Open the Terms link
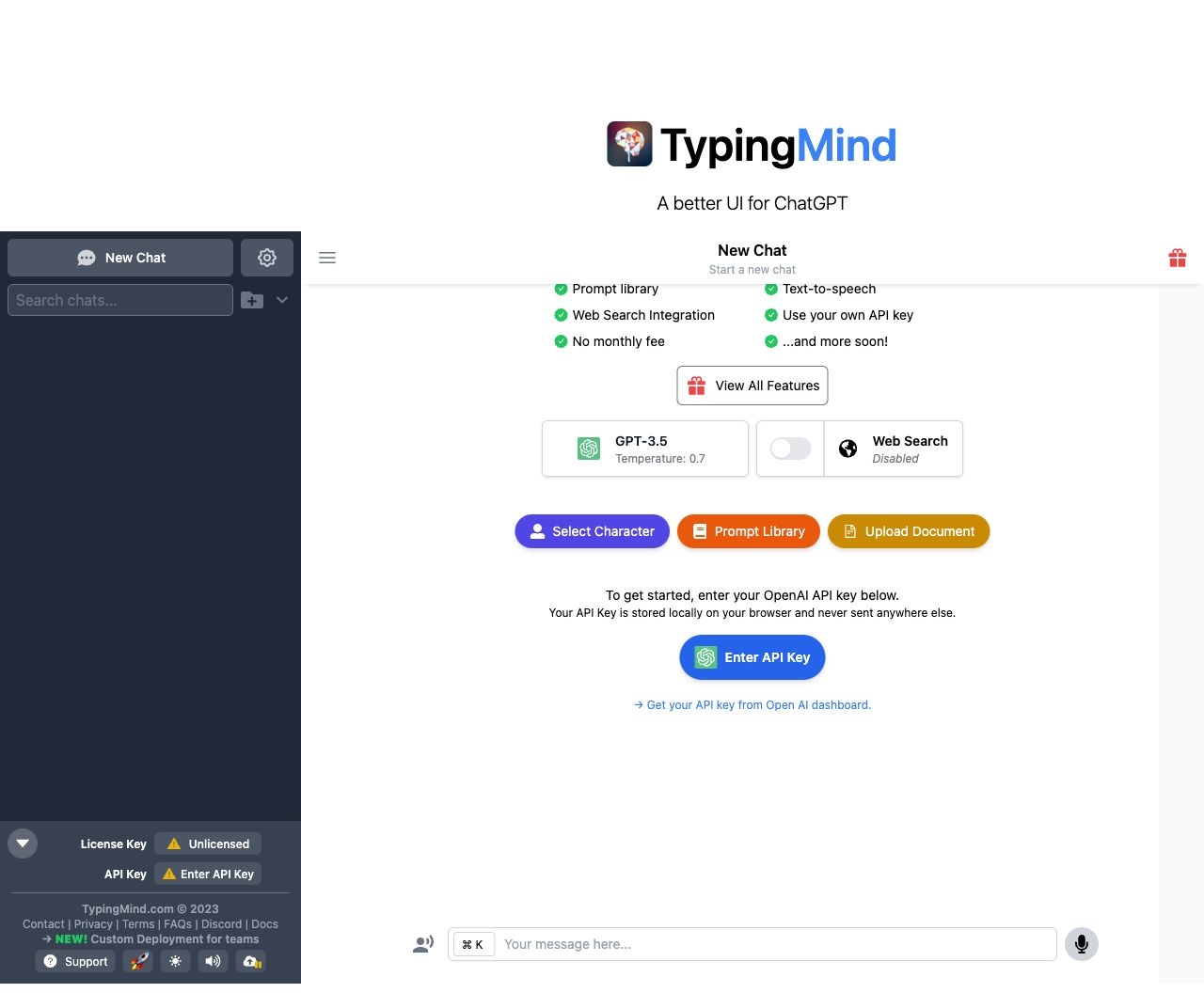This screenshot has height=993, width=1204. pyautogui.click(x=138, y=924)
